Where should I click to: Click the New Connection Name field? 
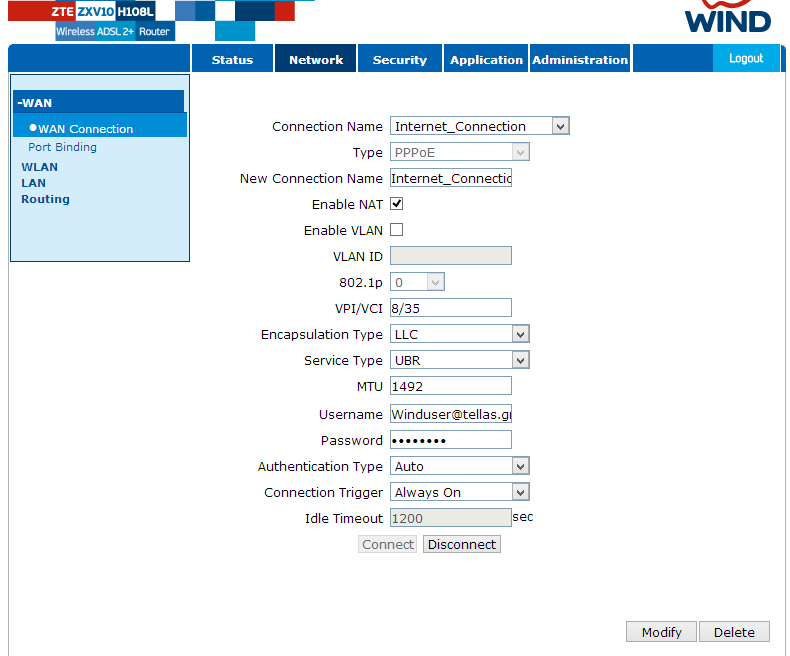tap(451, 178)
